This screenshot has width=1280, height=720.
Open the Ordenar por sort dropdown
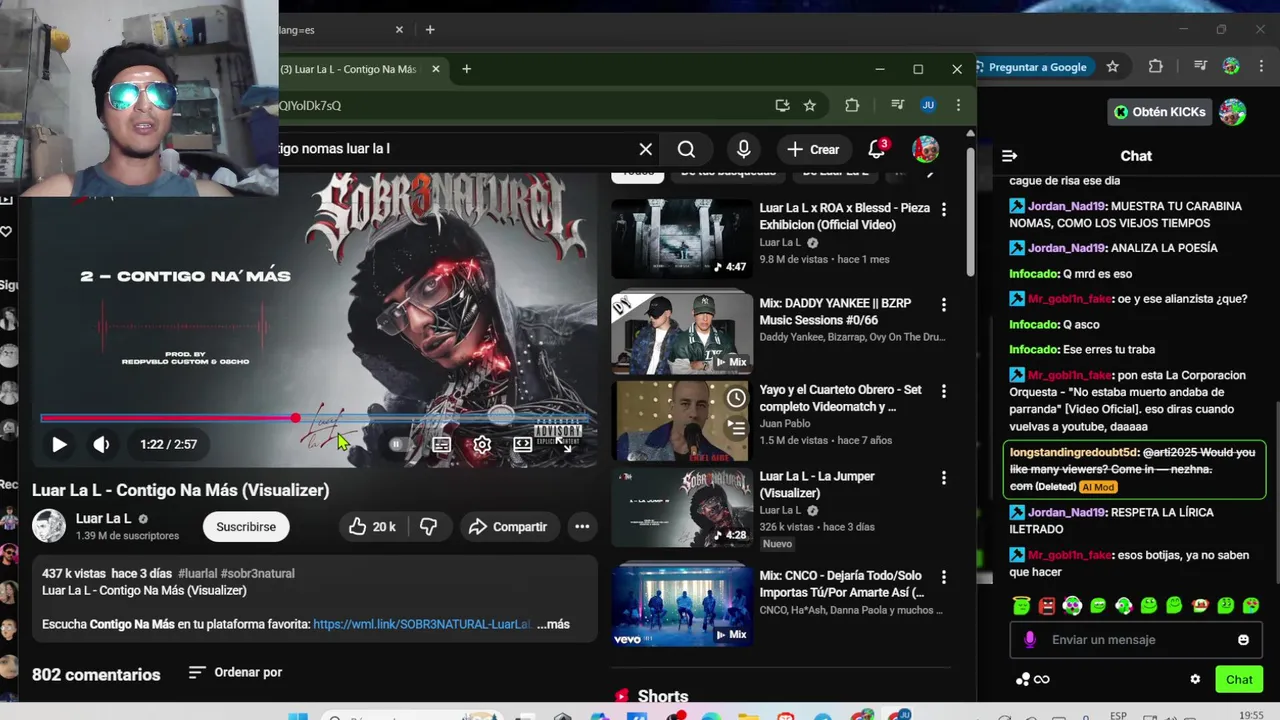[x=236, y=672]
